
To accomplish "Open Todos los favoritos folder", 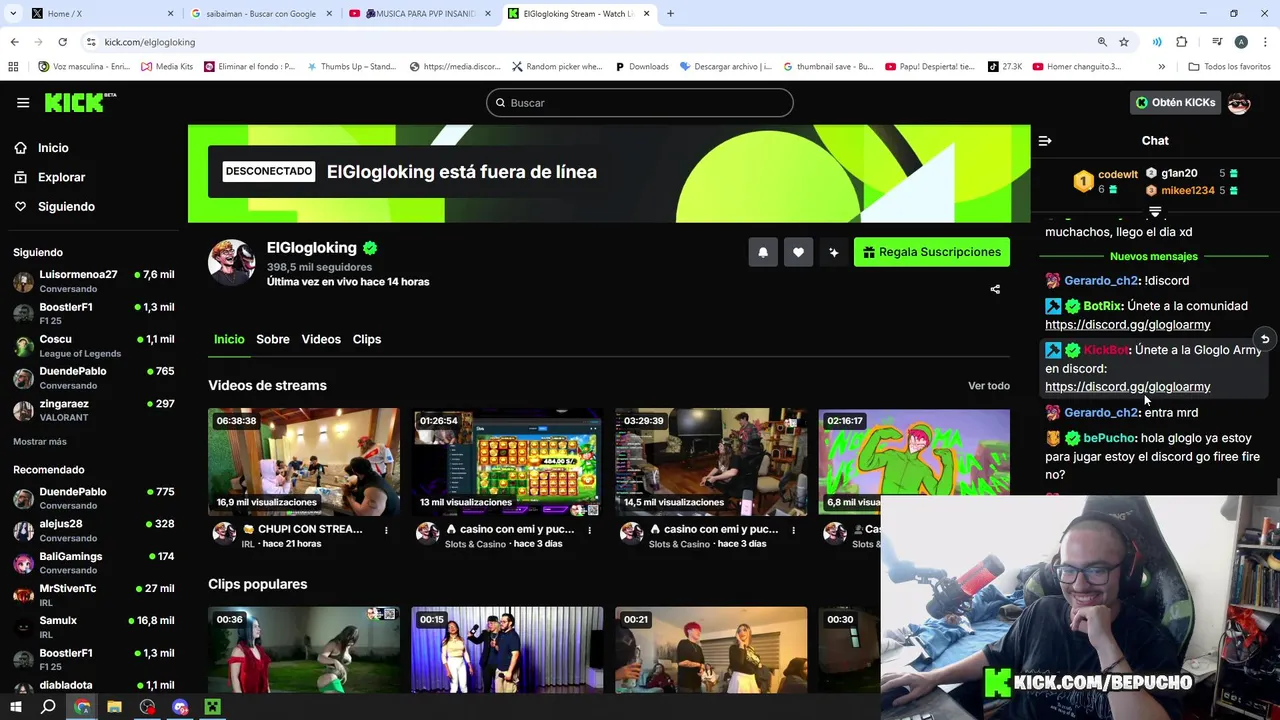I will coord(1229,67).
